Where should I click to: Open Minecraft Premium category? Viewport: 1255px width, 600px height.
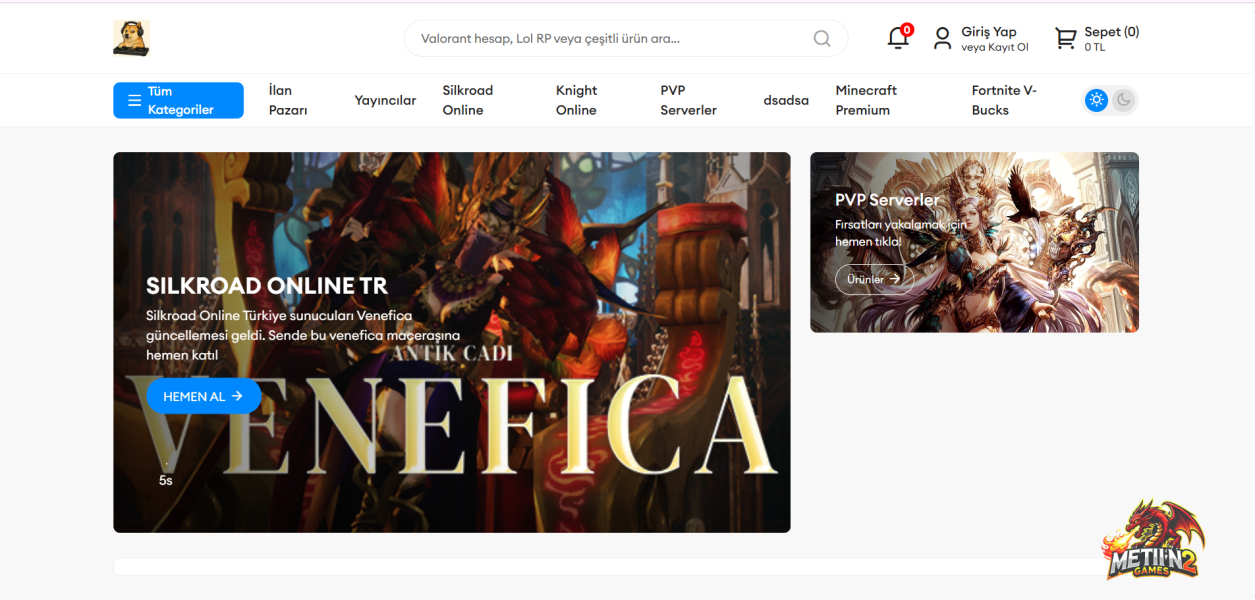(866, 100)
